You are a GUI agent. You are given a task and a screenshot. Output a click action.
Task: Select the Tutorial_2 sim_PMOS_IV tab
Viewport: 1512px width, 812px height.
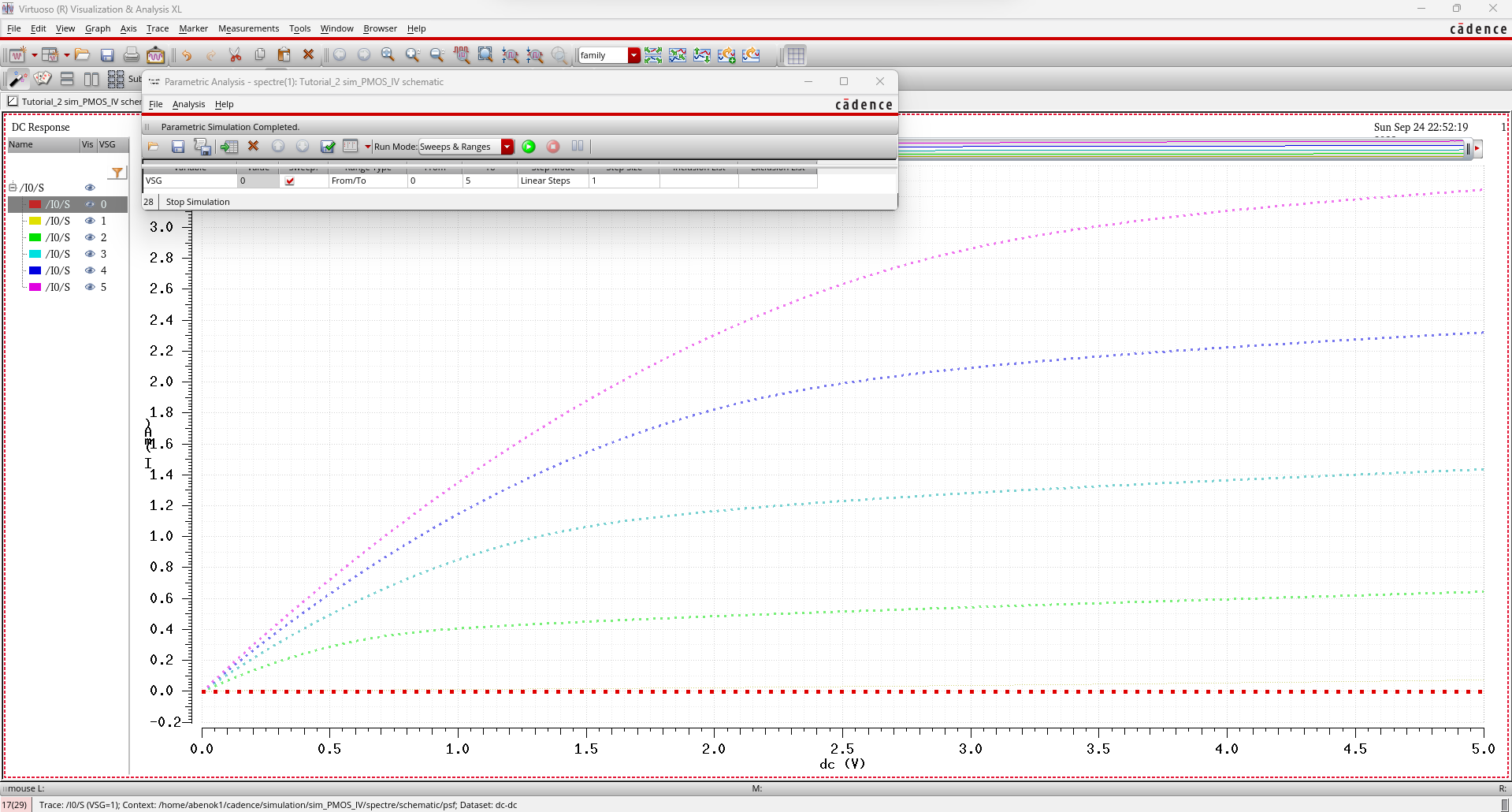[74, 102]
